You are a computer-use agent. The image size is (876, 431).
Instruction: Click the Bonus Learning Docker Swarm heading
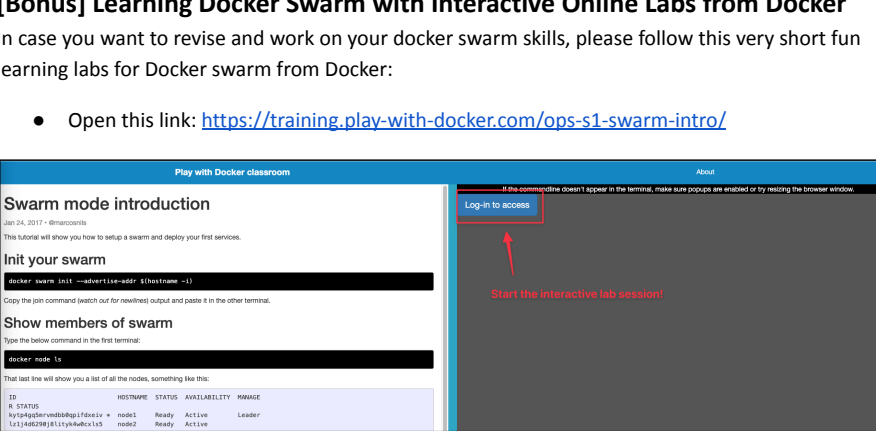coord(423,7)
